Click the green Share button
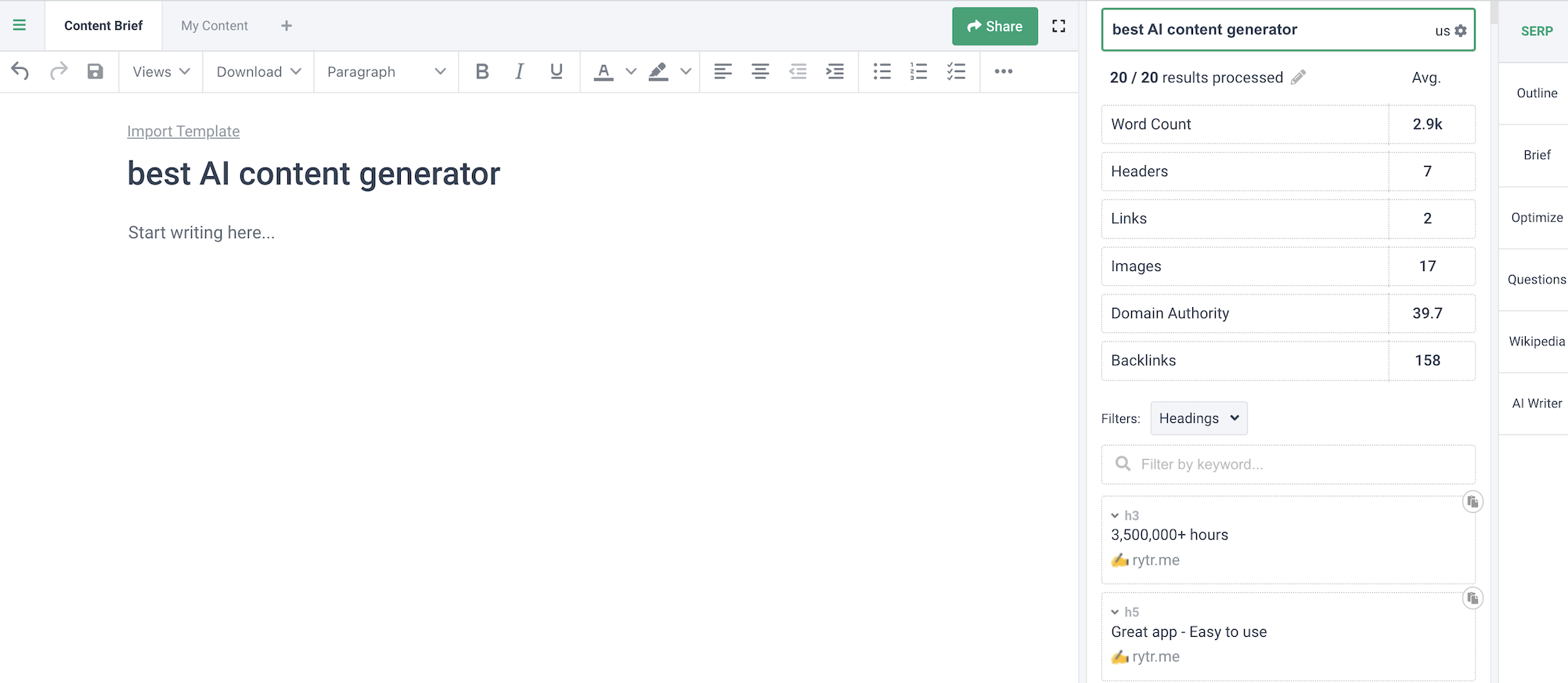Viewport: 1568px width, 683px height. [x=994, y=26]
